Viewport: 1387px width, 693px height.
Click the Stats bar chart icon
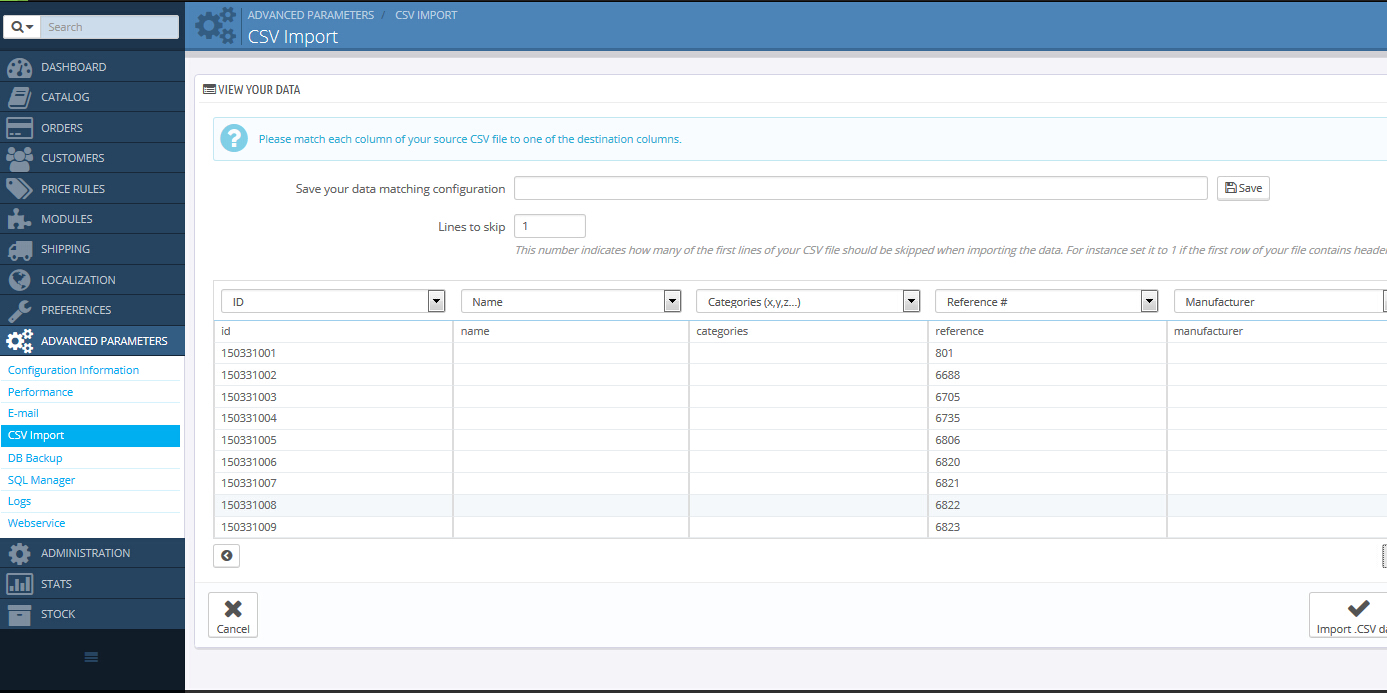pos(19,584)
